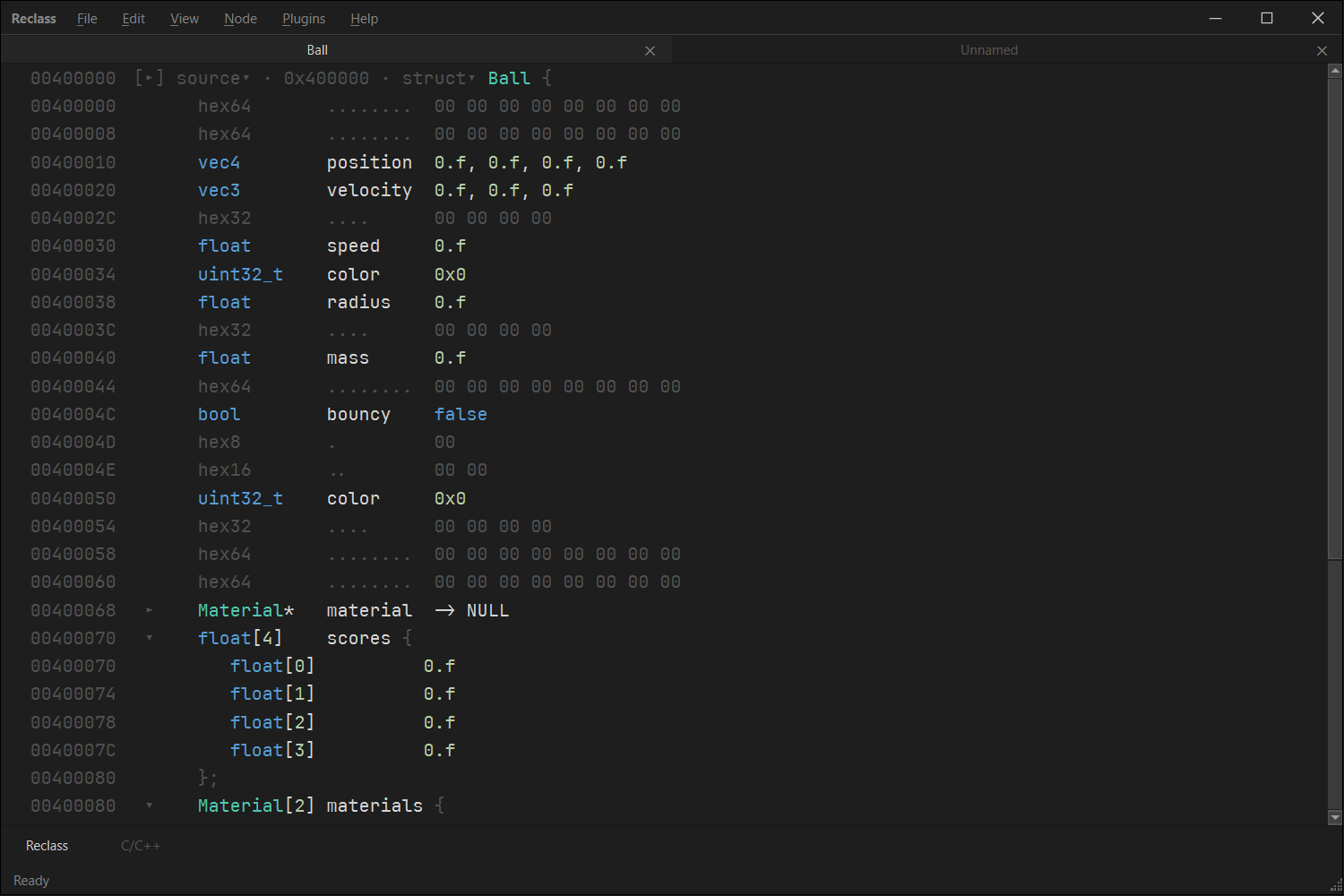
Task: Click the NULL pointer value
Action: pos(487,610)
